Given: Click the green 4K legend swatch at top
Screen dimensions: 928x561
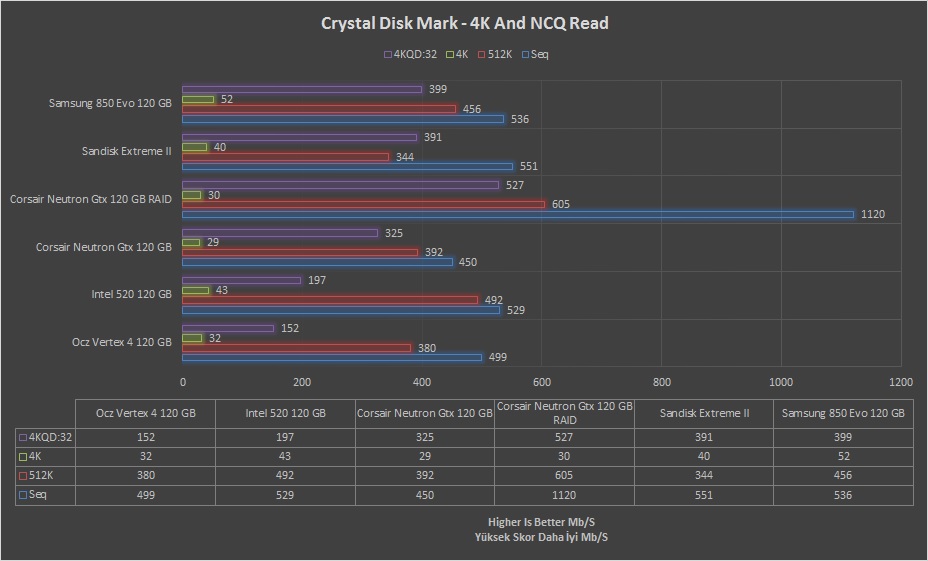Looking at the screenshot, I should click(450, 54).
